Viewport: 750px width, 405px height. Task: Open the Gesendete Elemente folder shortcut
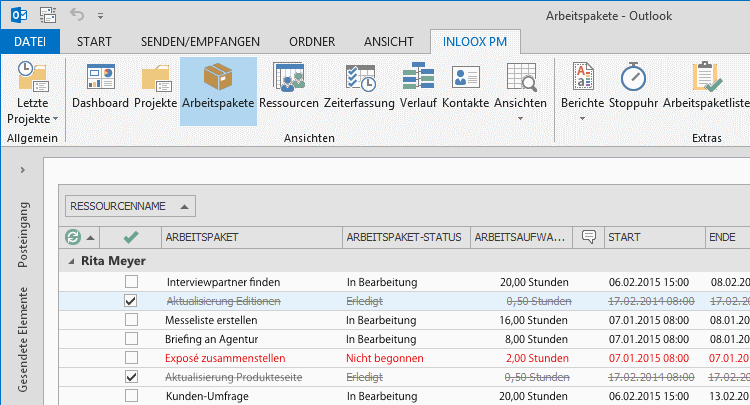tap(23, 340)
